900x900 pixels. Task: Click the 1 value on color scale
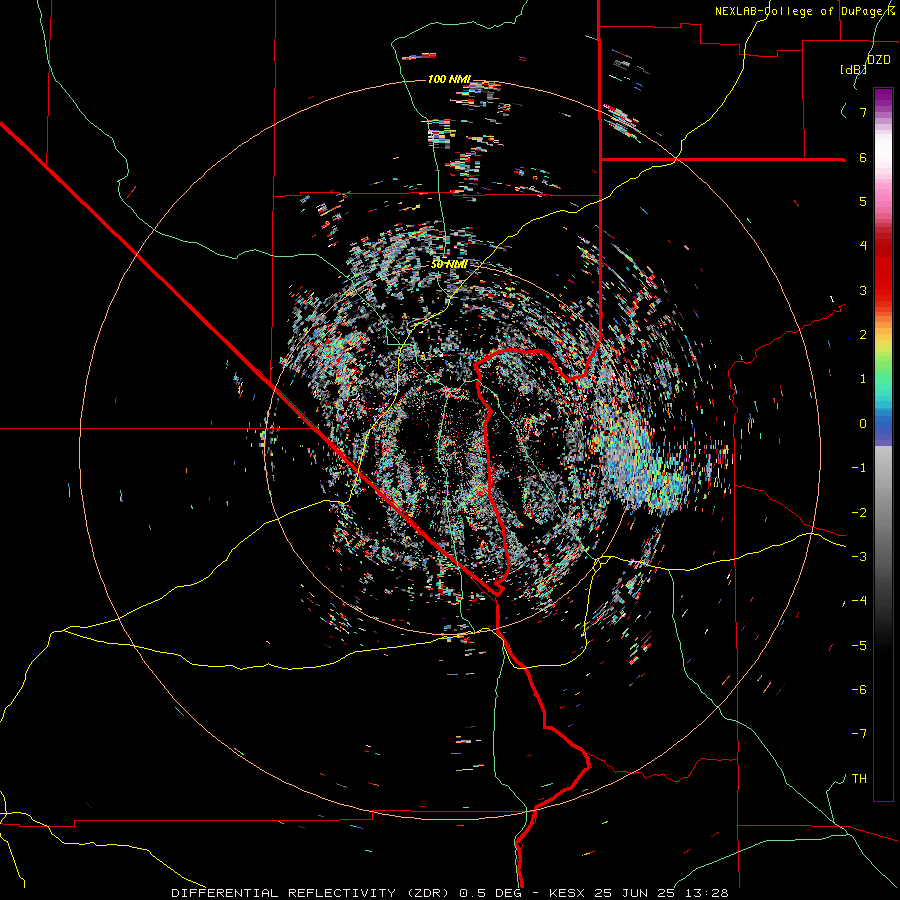(x=863, y=379)
